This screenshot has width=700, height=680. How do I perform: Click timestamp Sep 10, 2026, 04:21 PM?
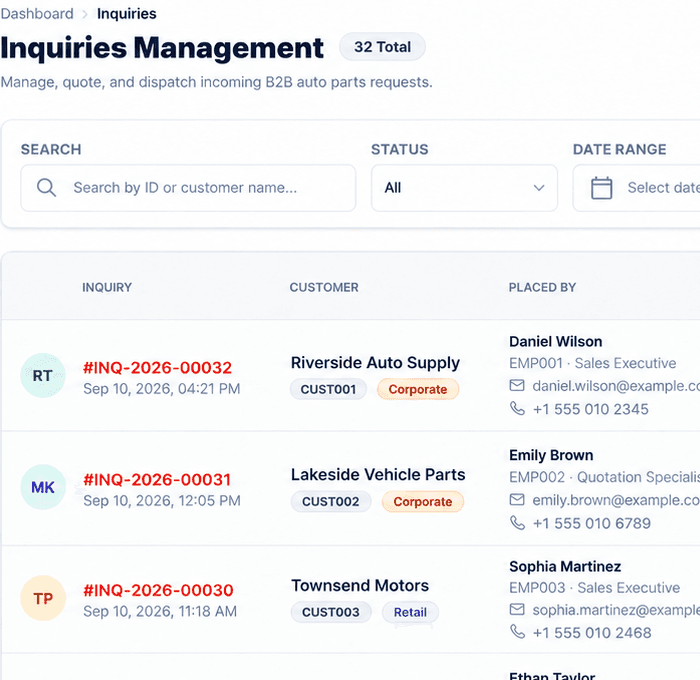click(162, 389)
